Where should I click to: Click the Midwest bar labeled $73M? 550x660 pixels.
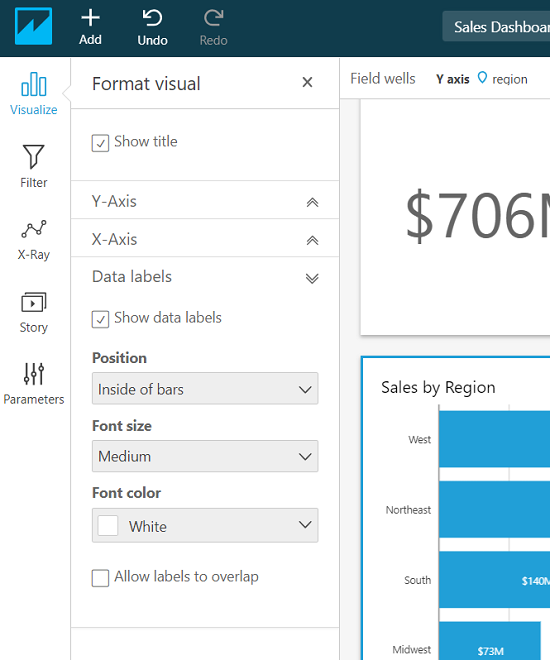[490, 641]
